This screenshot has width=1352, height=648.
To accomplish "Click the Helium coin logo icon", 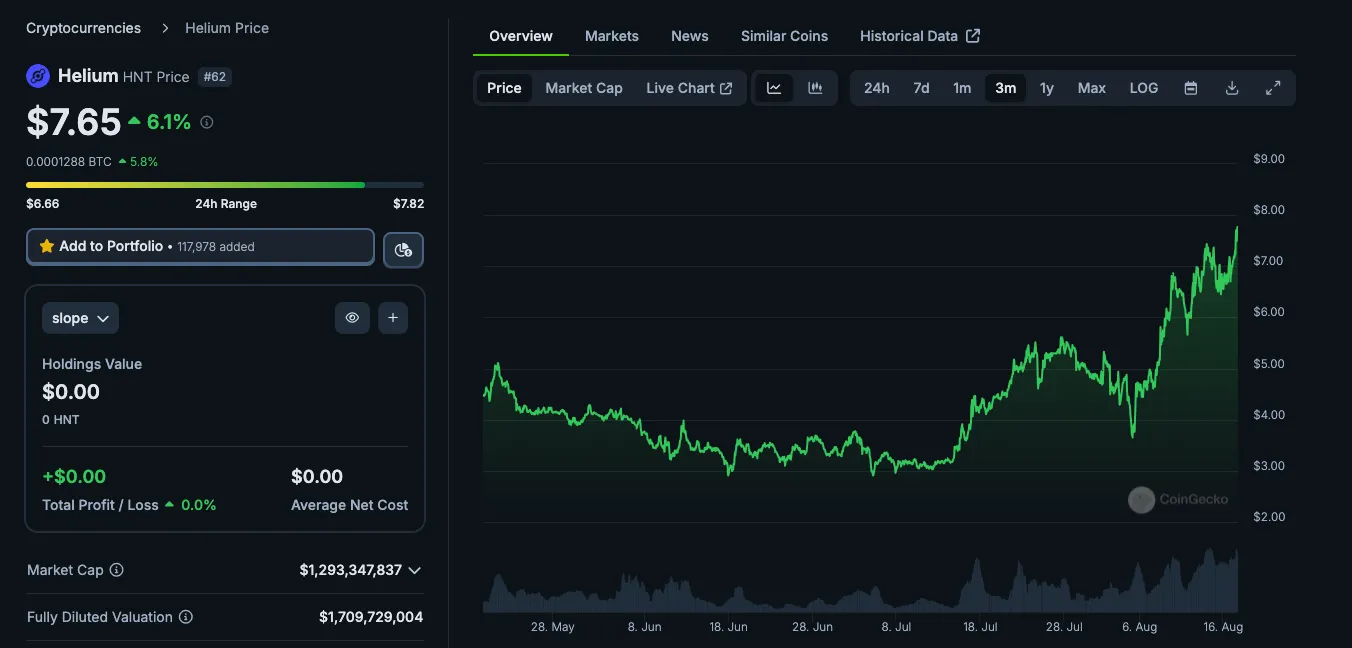I will 38,76.
